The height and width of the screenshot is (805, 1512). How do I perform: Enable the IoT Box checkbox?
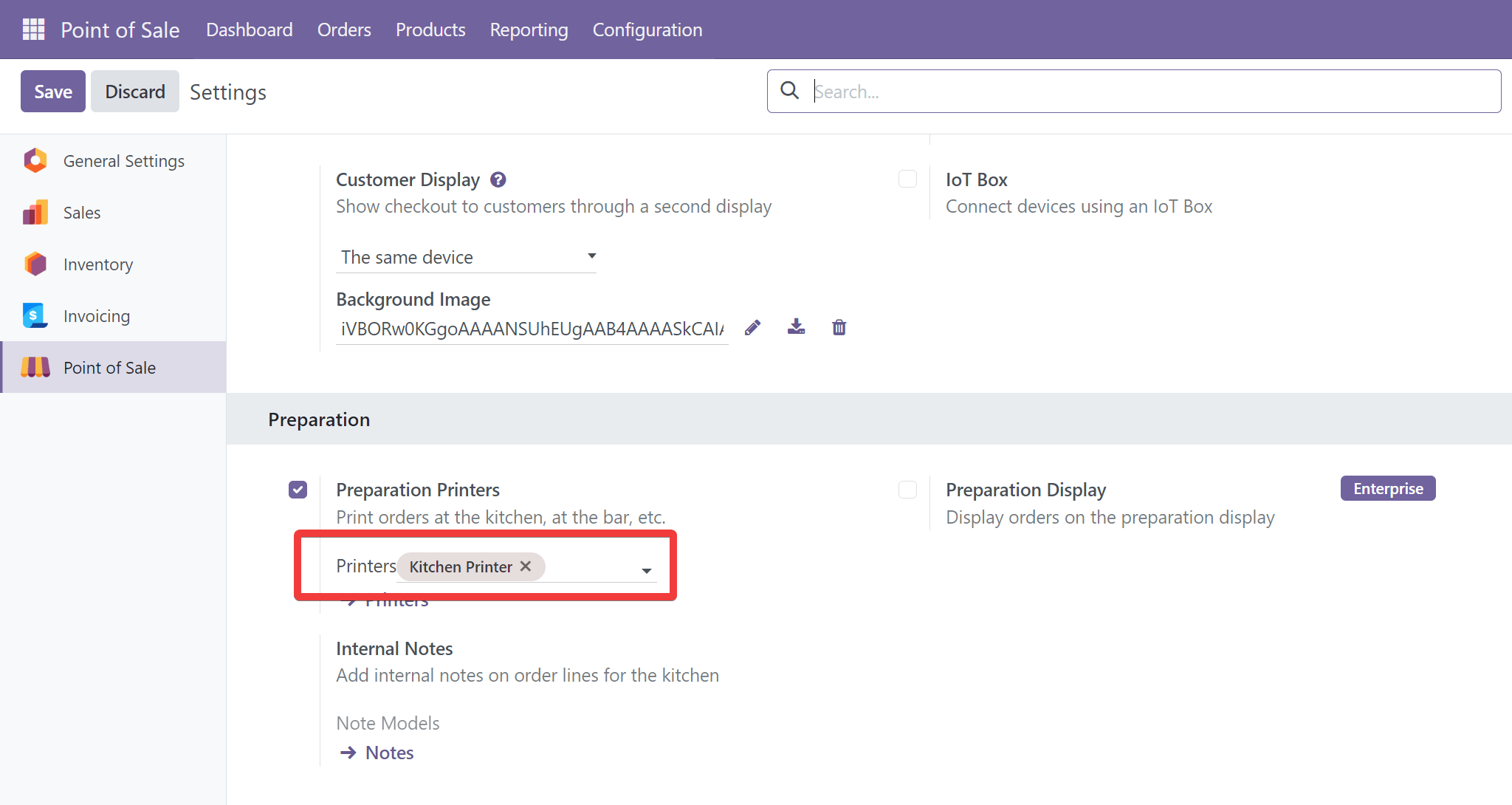[907, 179]
